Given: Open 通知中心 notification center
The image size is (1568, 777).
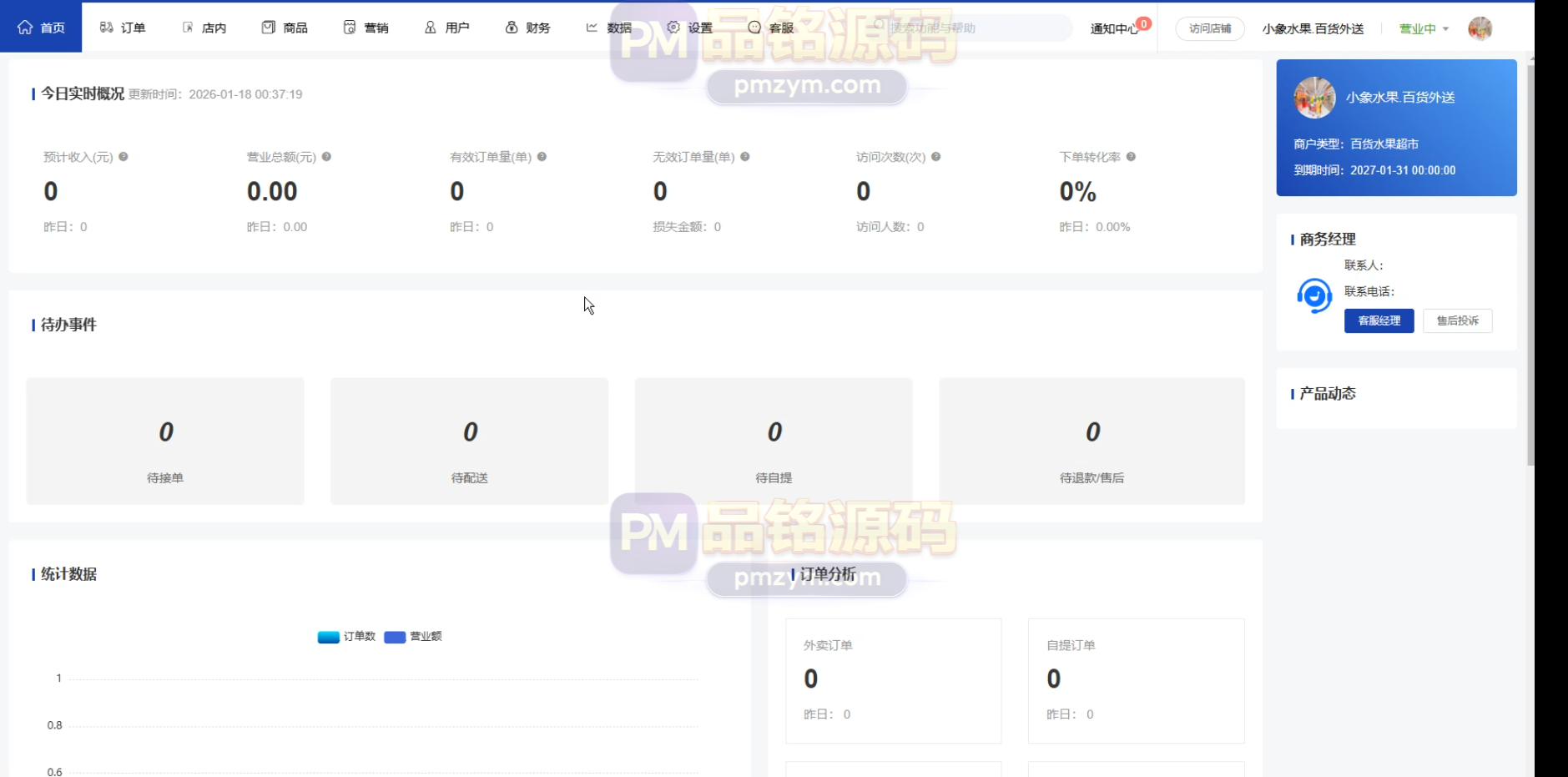Looking at the screenshot, I should pos(1113,28).
